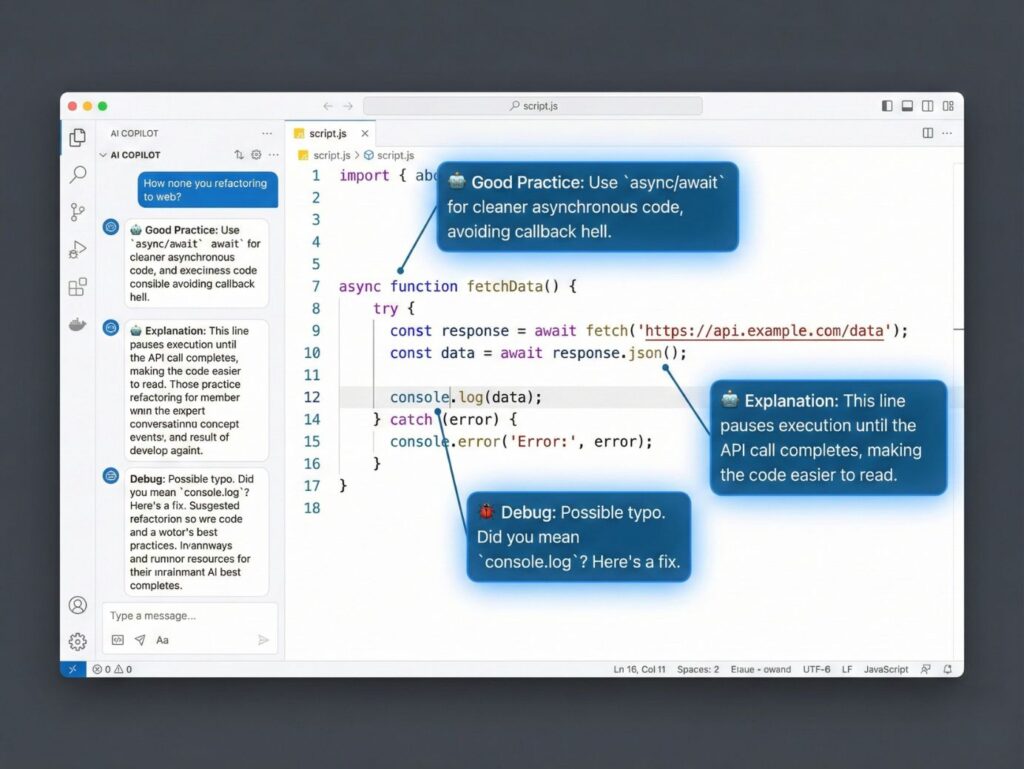Open the UTF-8 encoding selector
1024x769 pixels.
point(816,669)
